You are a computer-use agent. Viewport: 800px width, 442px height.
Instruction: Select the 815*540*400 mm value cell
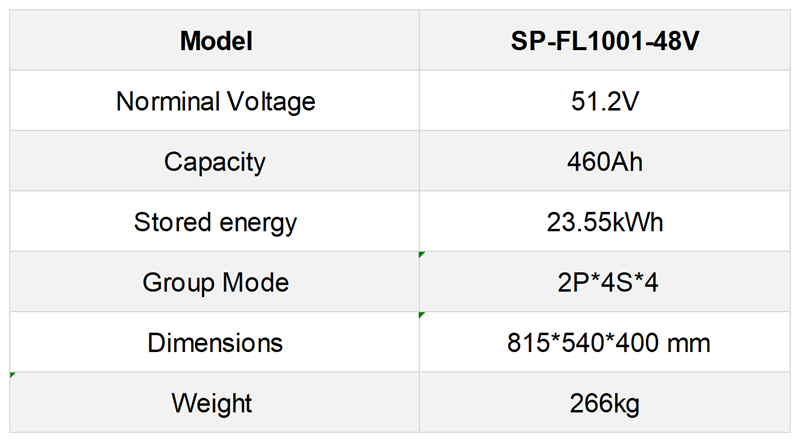point(607,342)
